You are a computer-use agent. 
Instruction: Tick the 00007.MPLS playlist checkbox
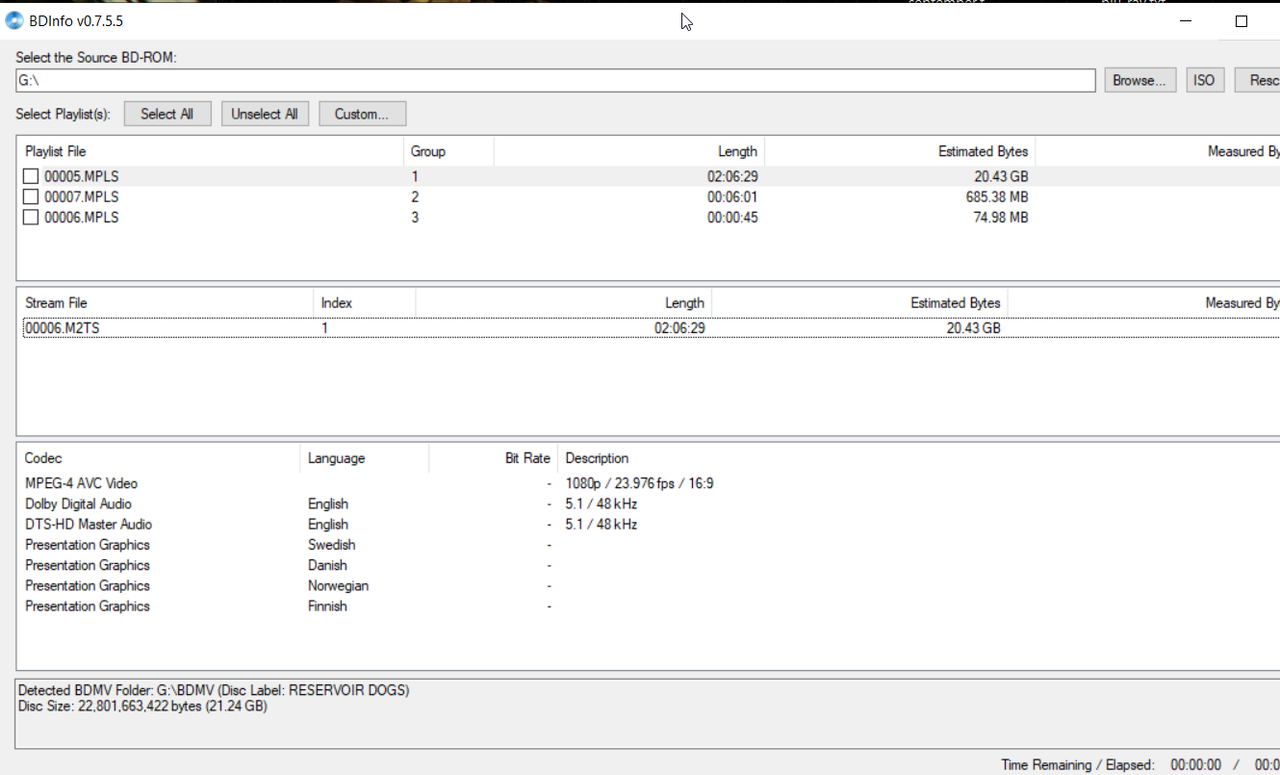click(x=31, y=197)
